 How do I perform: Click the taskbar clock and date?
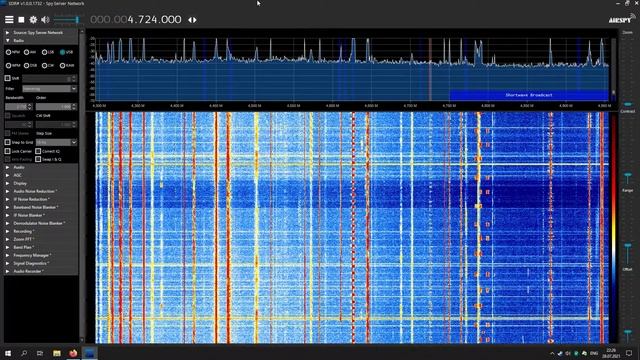(x=611, y=353)
